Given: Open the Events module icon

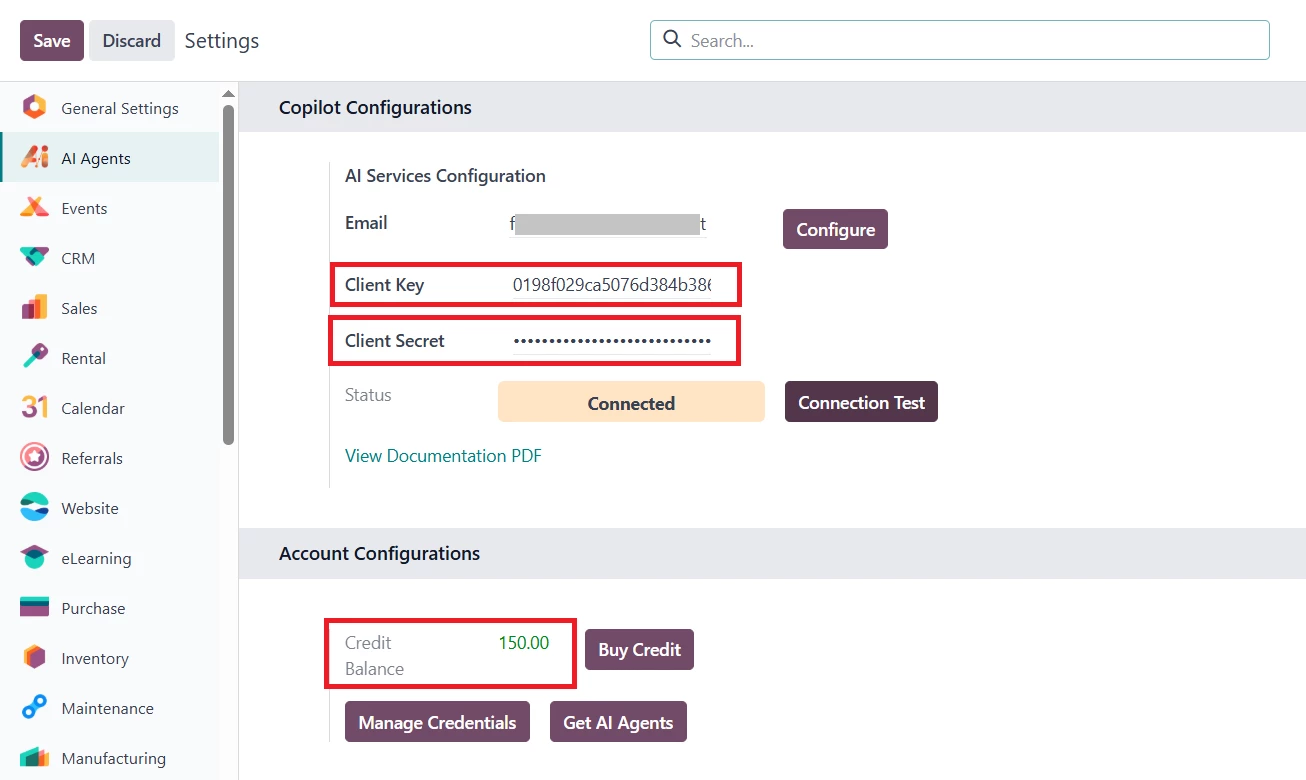Looking at the screenshot, I should [34, 208].
